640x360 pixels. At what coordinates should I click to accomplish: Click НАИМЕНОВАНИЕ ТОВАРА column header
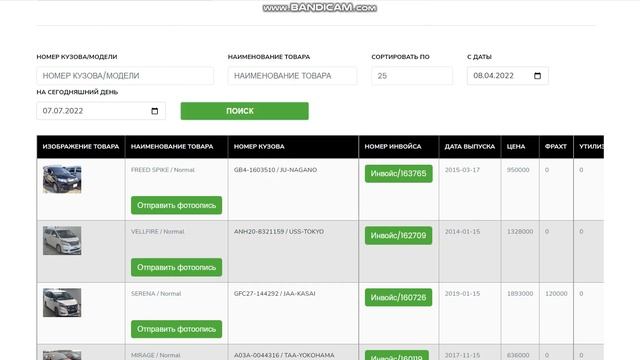(176, 147)
